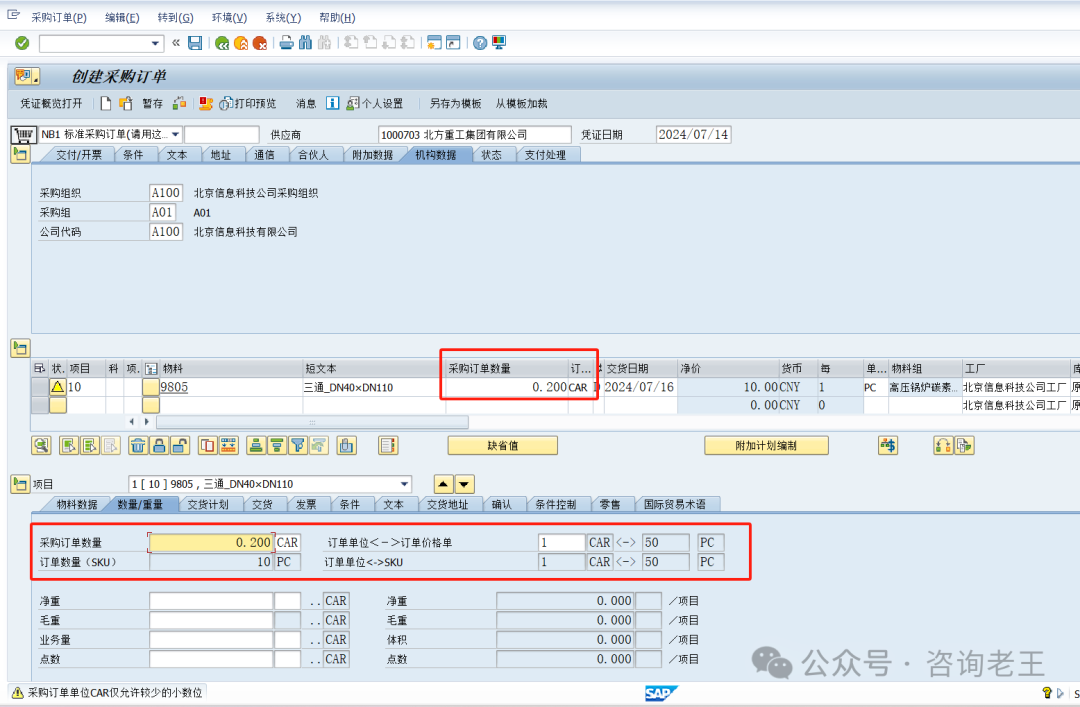Click the 附加计划编制 button
This screenshot has height=707, width=1080.
point(766,446)
